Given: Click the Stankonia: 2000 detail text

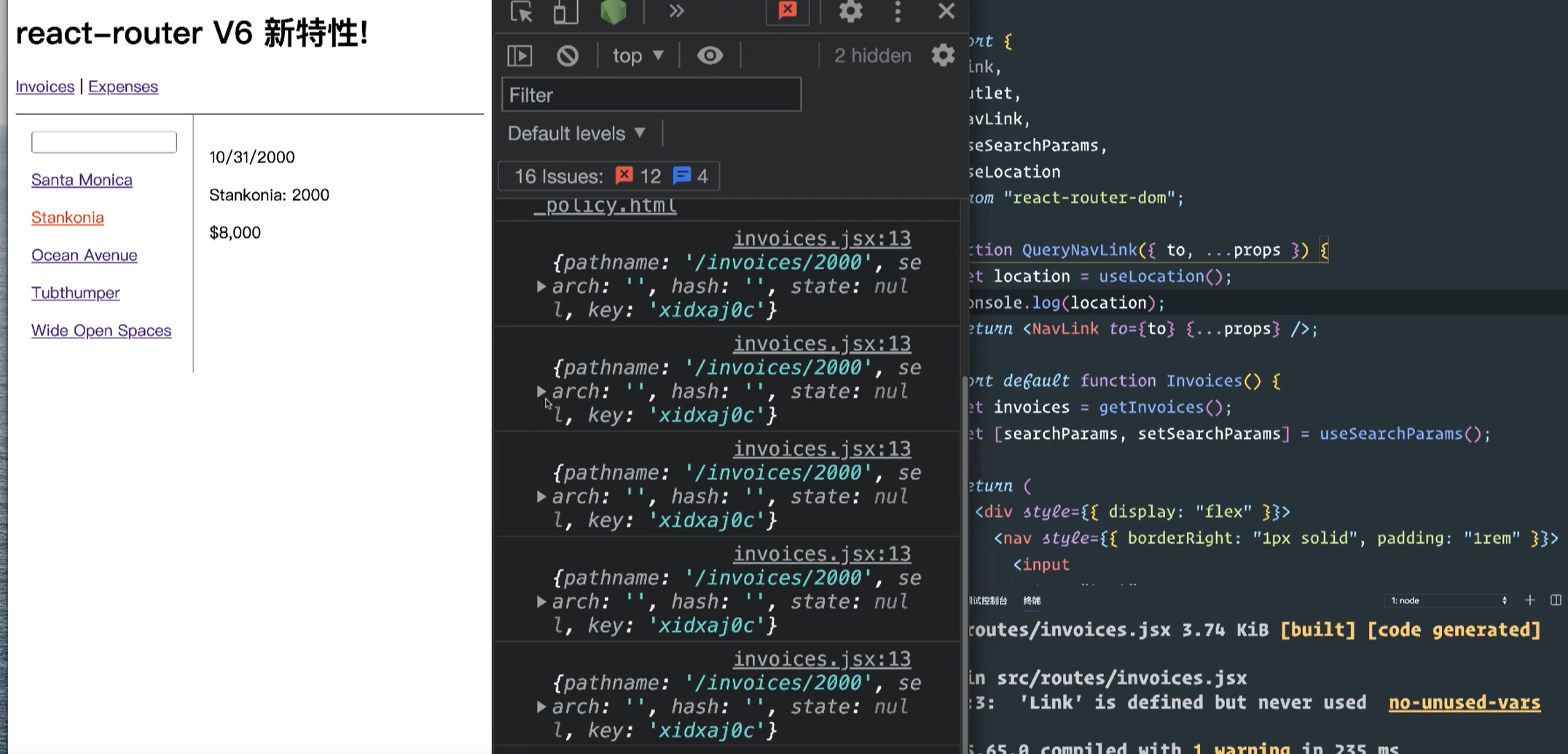Looking at the screenshot, I should click(269, 195).
